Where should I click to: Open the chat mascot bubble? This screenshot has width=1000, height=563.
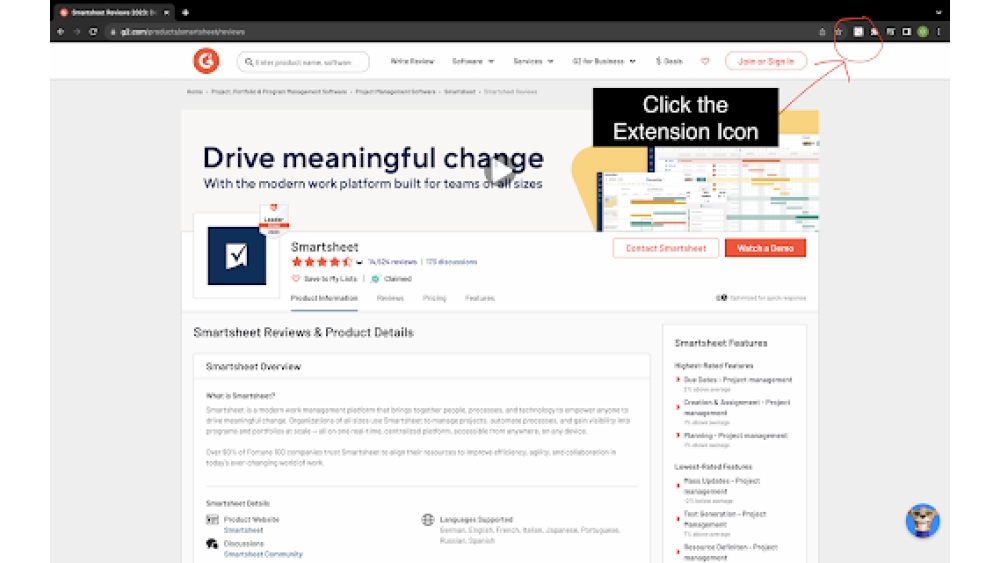point(922,520)
